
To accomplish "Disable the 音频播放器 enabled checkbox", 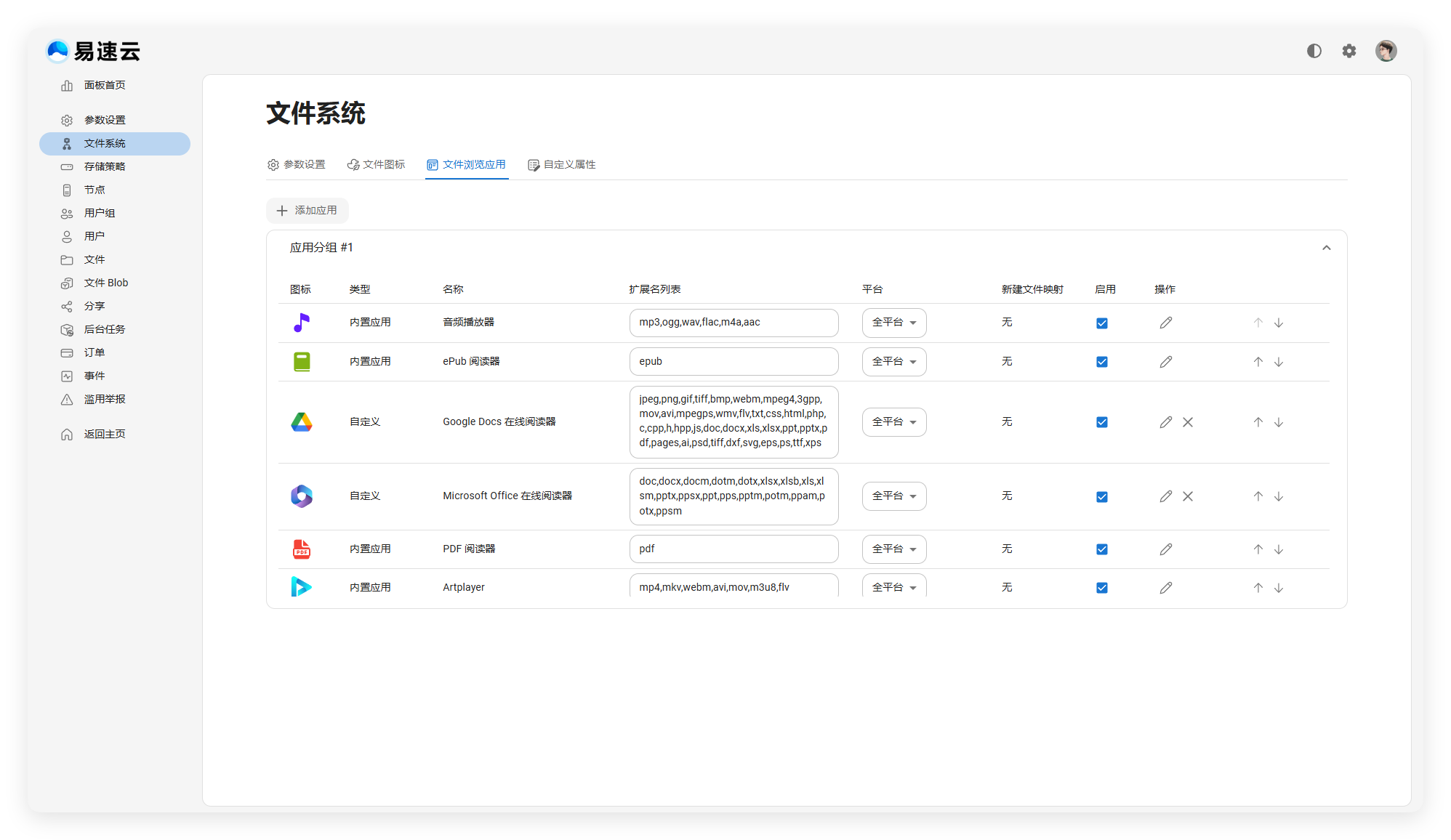I will click(1102, 323).
